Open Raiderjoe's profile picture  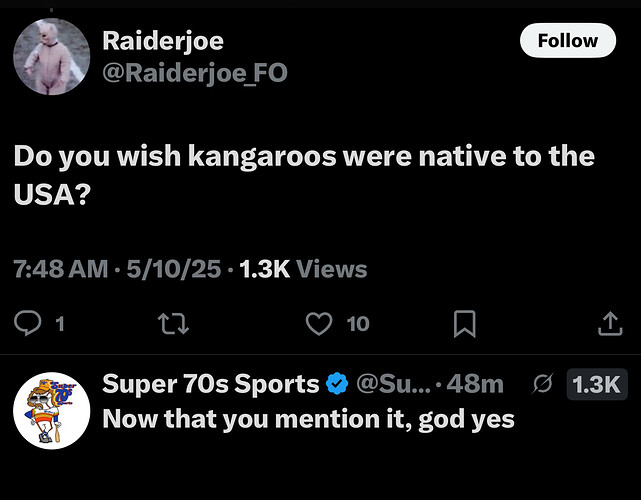pyautogui.click(x=52, y=56)
